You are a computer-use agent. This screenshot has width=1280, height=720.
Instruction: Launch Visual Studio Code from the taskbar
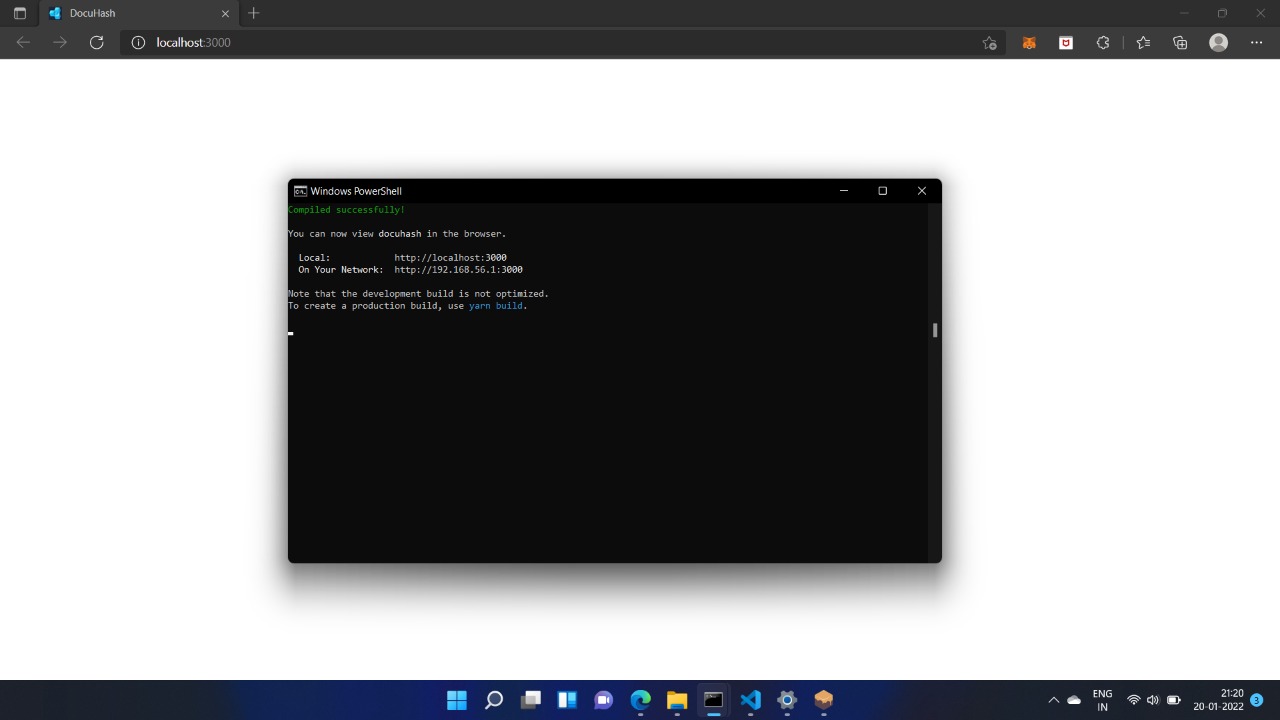pyautogui.click(x=749, y=700)
